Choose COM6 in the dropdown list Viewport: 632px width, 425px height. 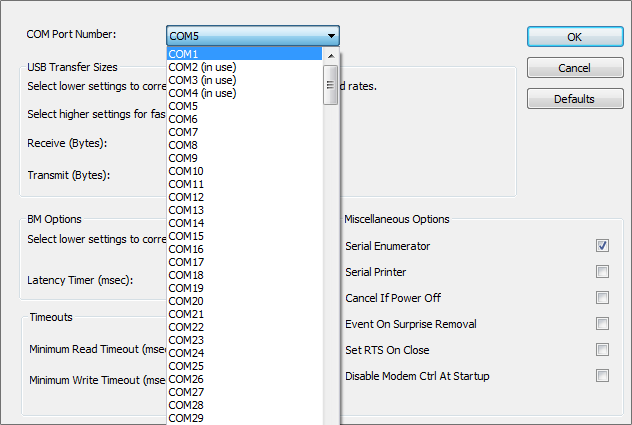pyautogui.click(x=245, y=119)
